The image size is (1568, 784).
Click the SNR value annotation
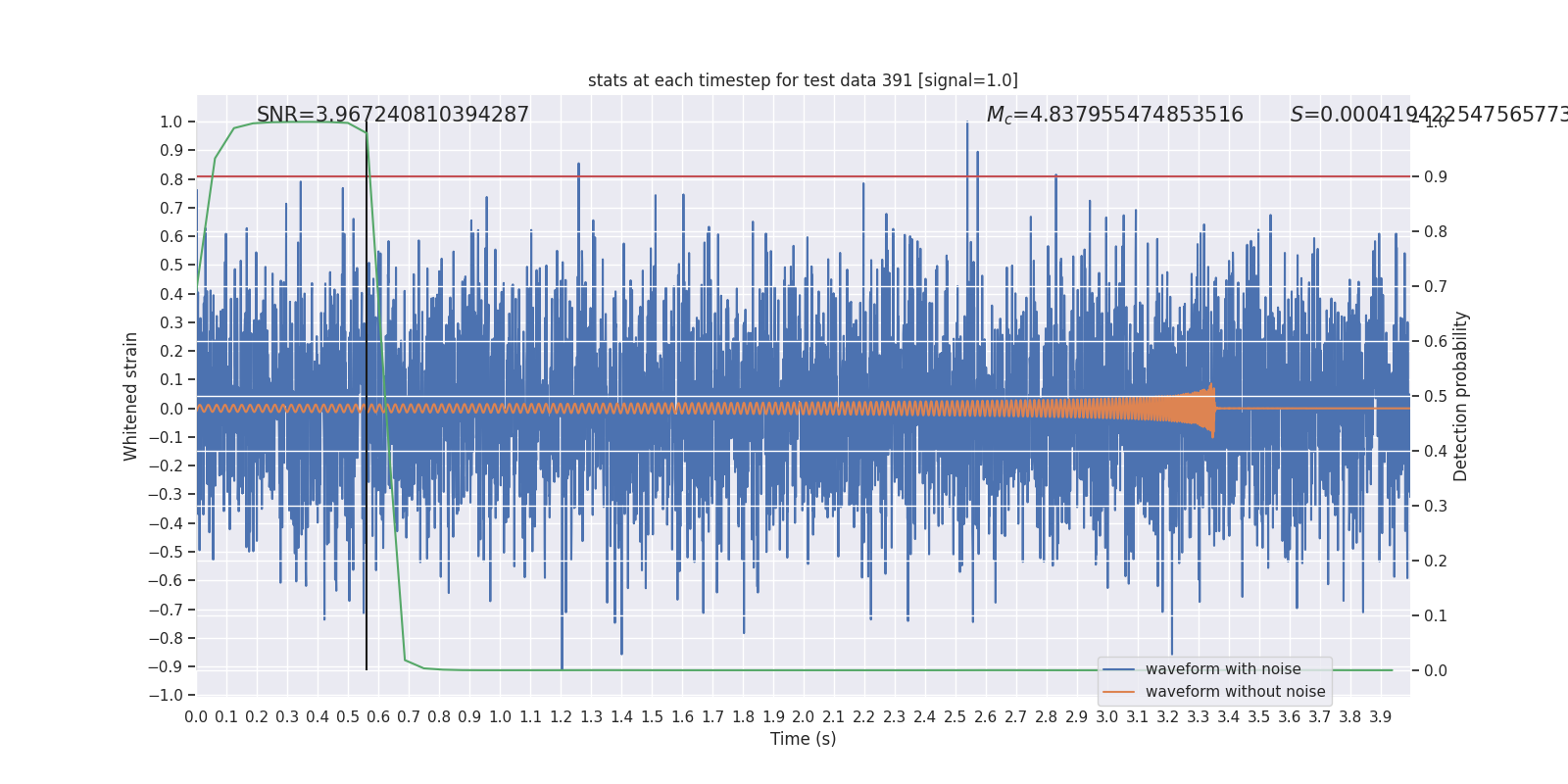393,115
